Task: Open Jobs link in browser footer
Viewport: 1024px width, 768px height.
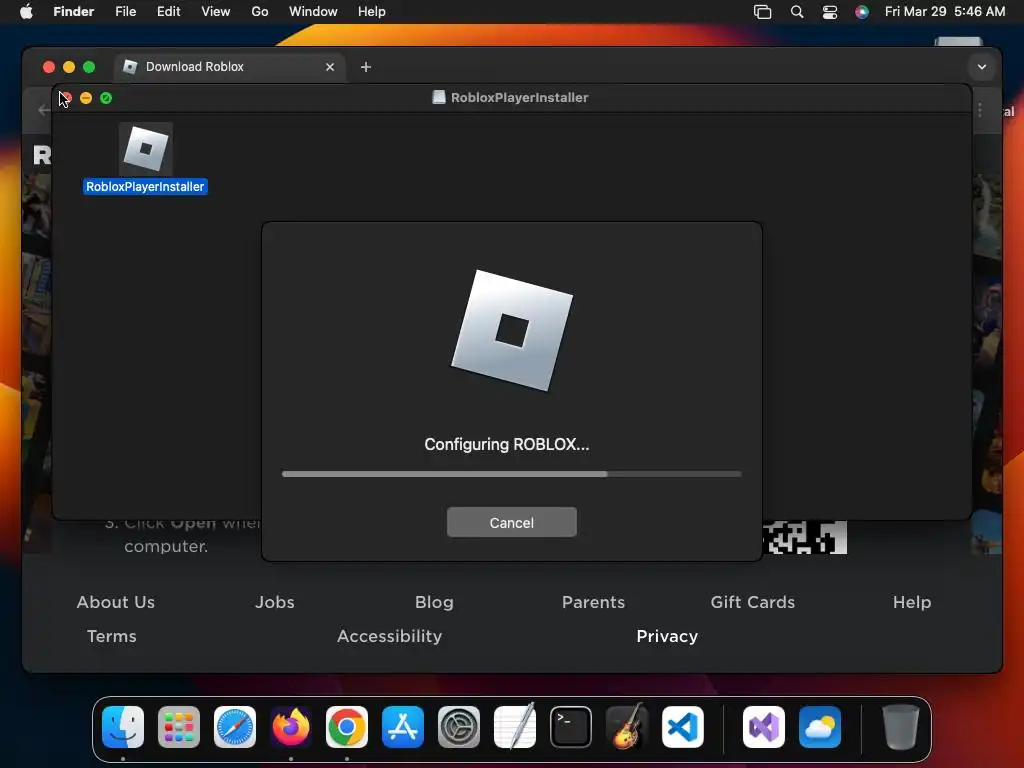Action: [x=274, y=602]
